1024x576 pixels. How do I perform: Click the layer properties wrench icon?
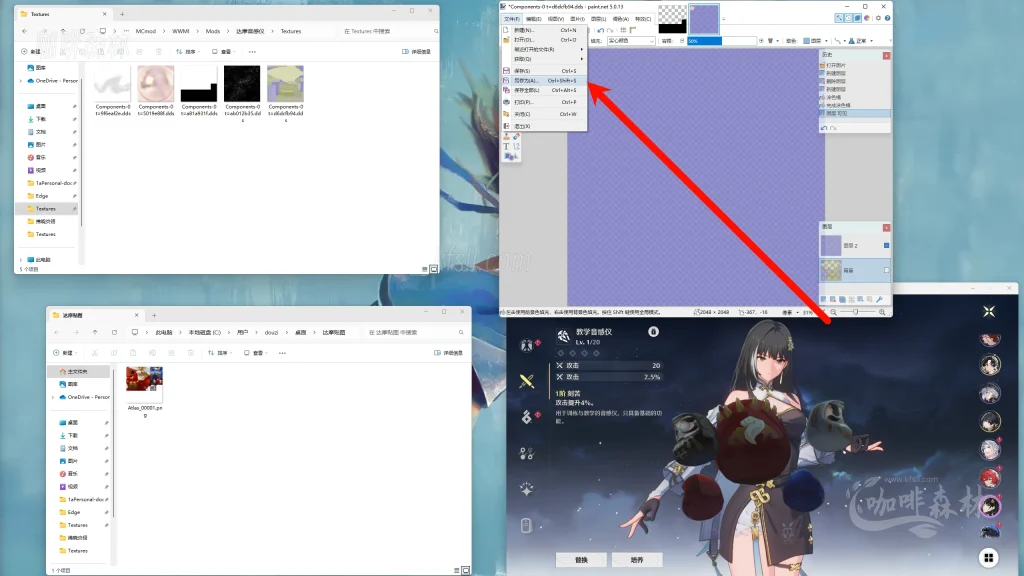click(x=880, y=299)
